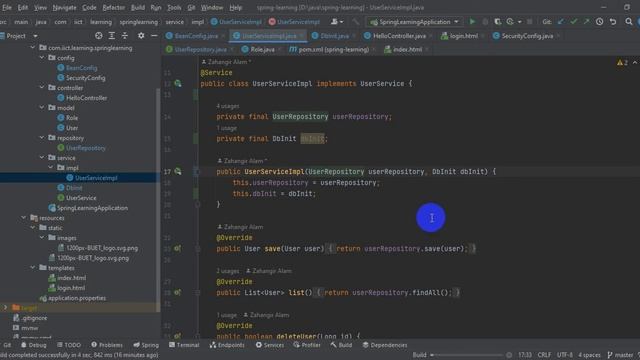Open the Endpoints tool window
The image size is (640, 360).
227,345
